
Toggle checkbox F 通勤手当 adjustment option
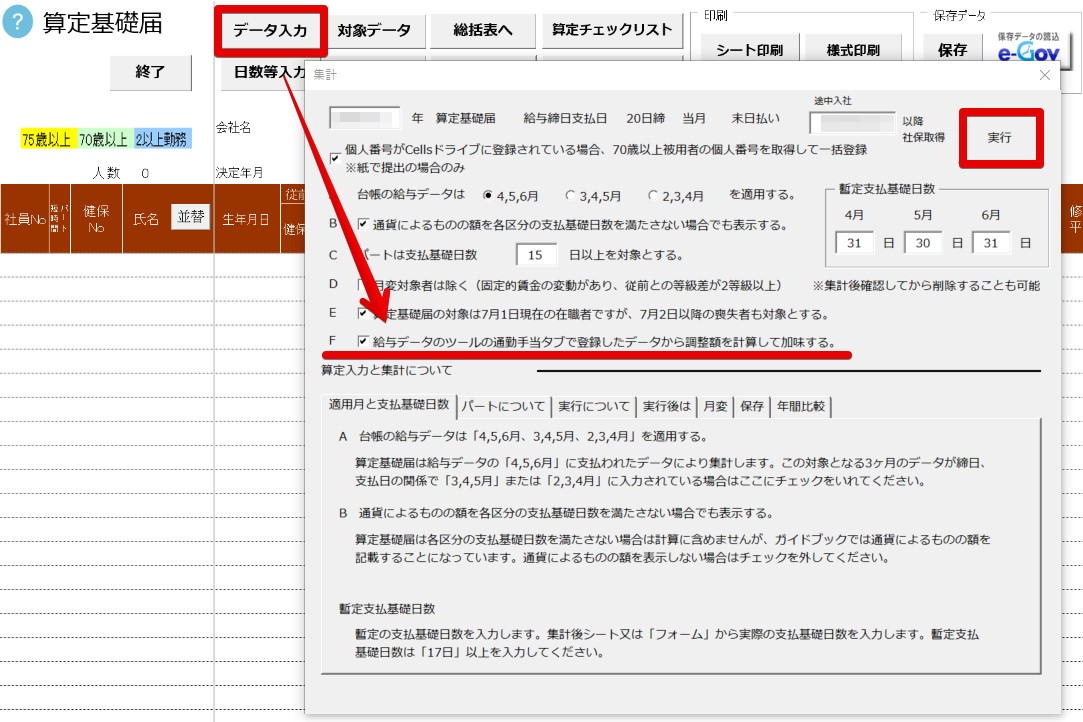coord(363,341)
